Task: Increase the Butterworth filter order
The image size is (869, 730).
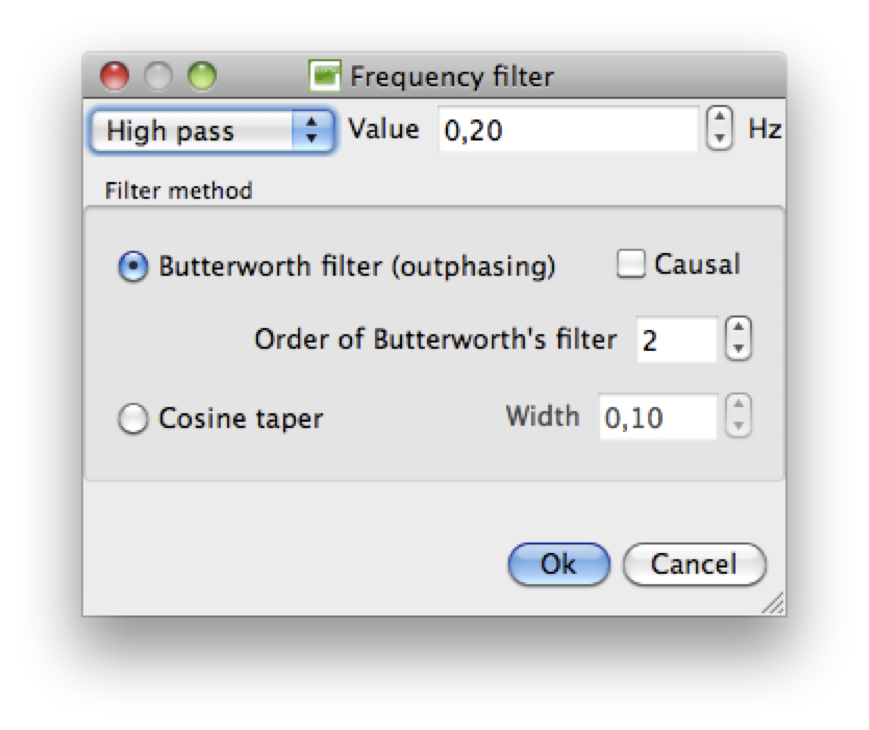Action: tap(737, 331)
